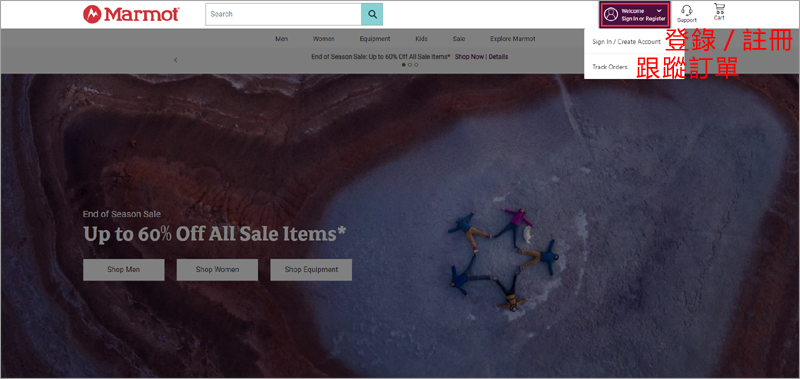Go to previous promo banner arrow
800x379 pixels.
tap(176, 60)
